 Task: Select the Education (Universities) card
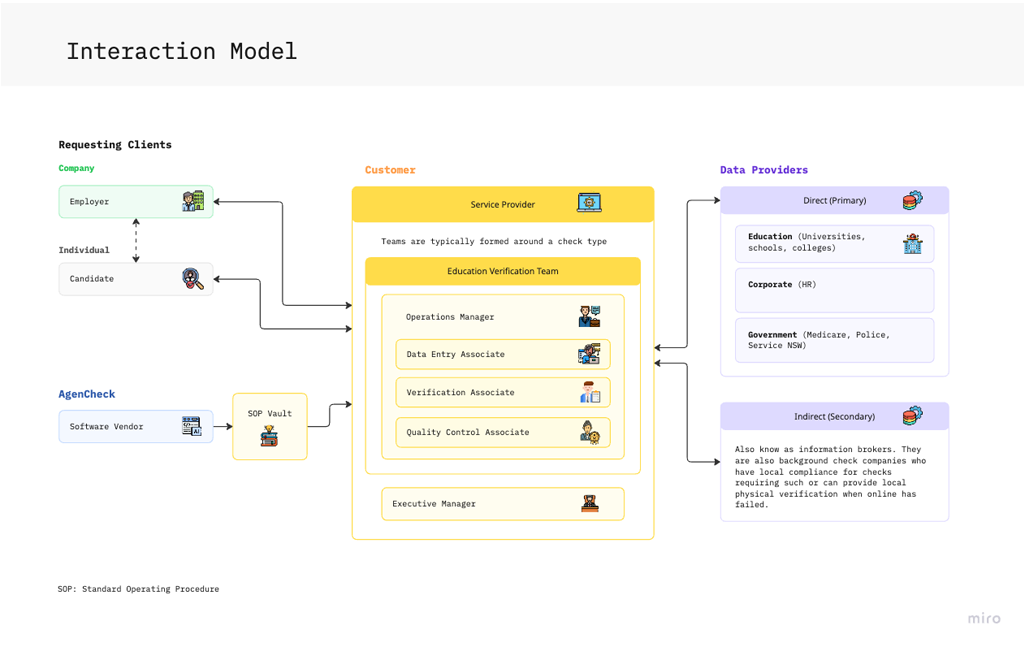(x=835, y=244)
